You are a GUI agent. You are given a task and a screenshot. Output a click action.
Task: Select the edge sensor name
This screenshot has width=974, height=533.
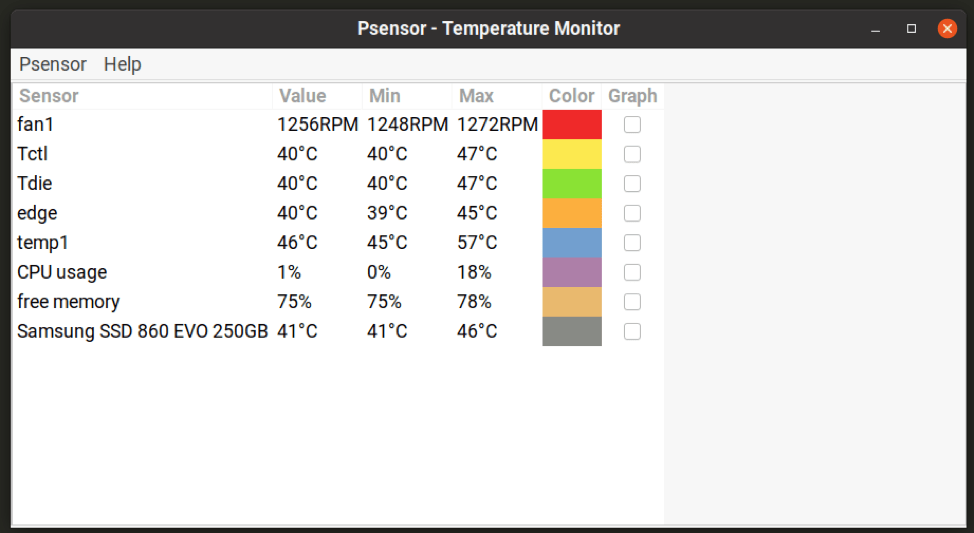pos(37,213)
